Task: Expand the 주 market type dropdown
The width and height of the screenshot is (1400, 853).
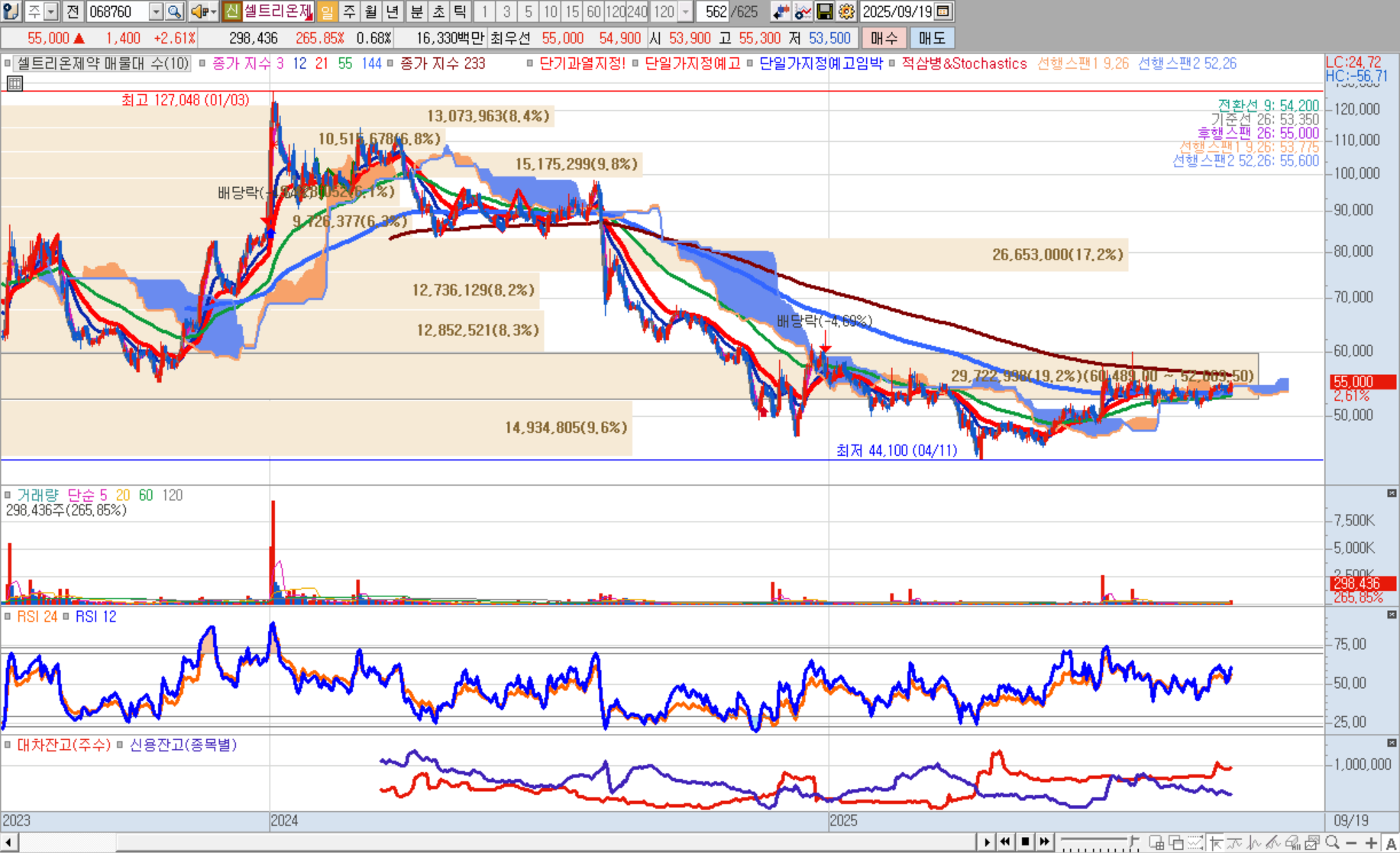Action: (50, 11)
